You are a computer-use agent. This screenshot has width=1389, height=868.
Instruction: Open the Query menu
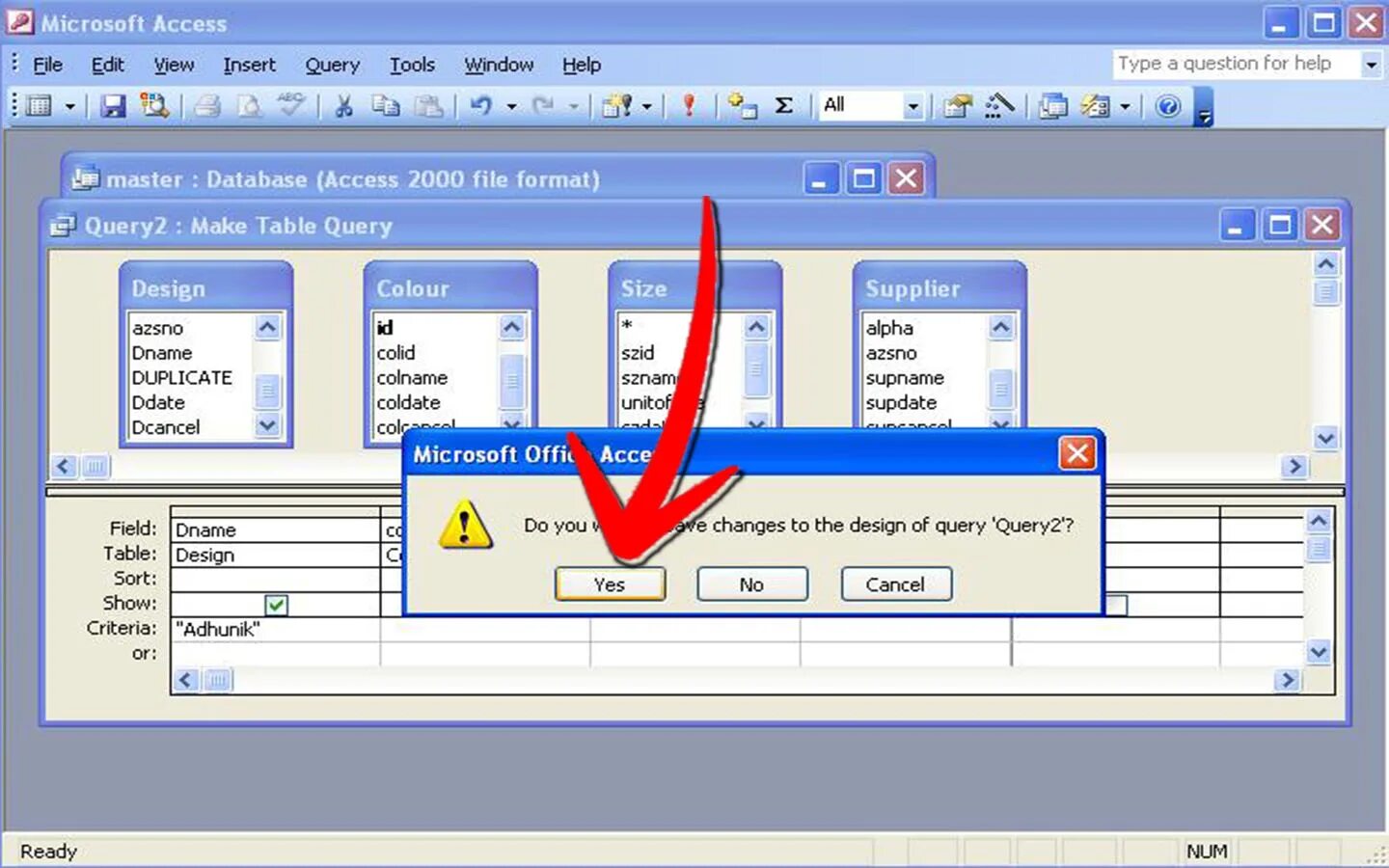pos(332,65)
